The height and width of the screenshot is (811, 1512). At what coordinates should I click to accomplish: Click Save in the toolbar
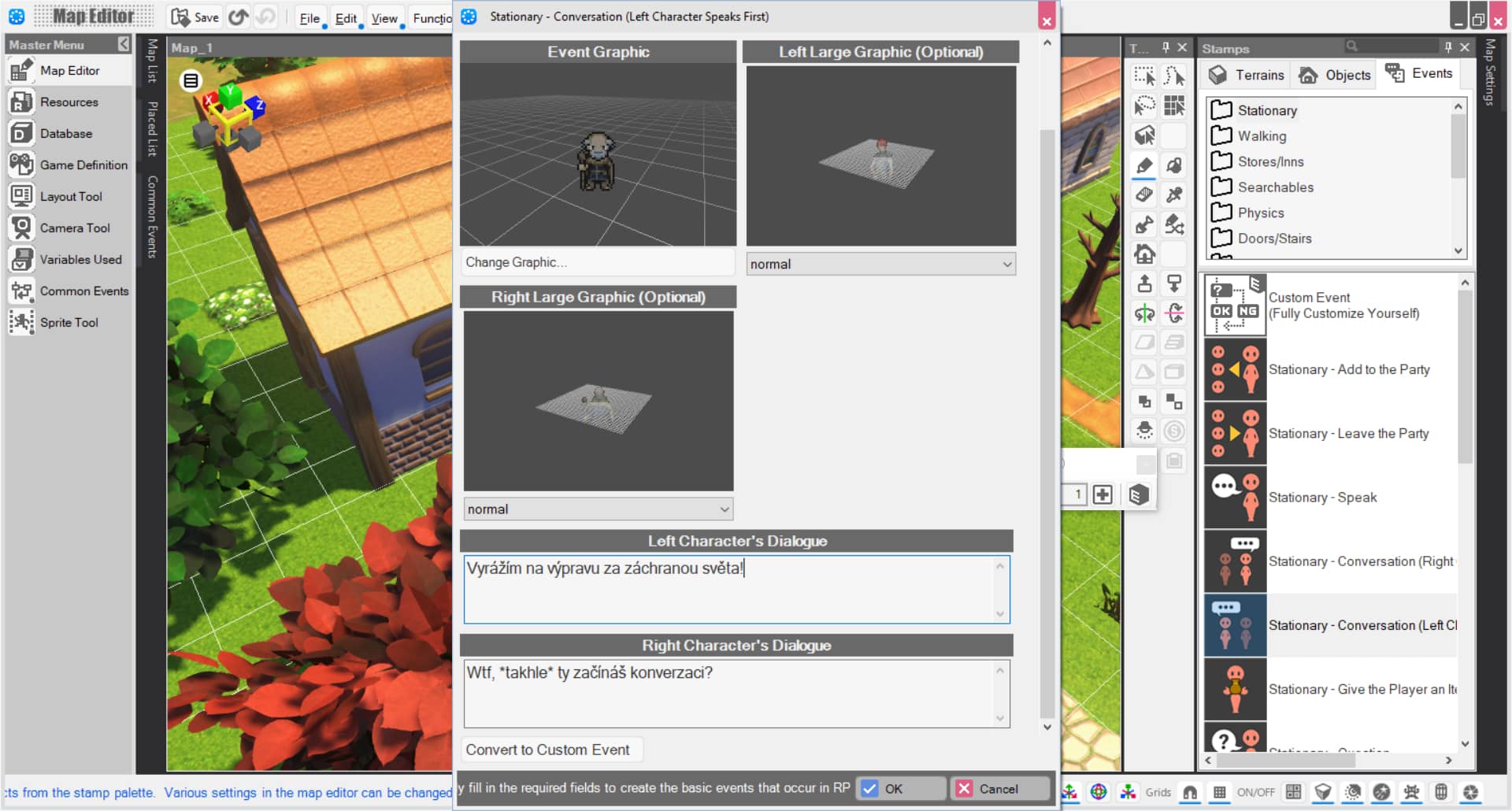pyautogui.click(x=195, y=17)
